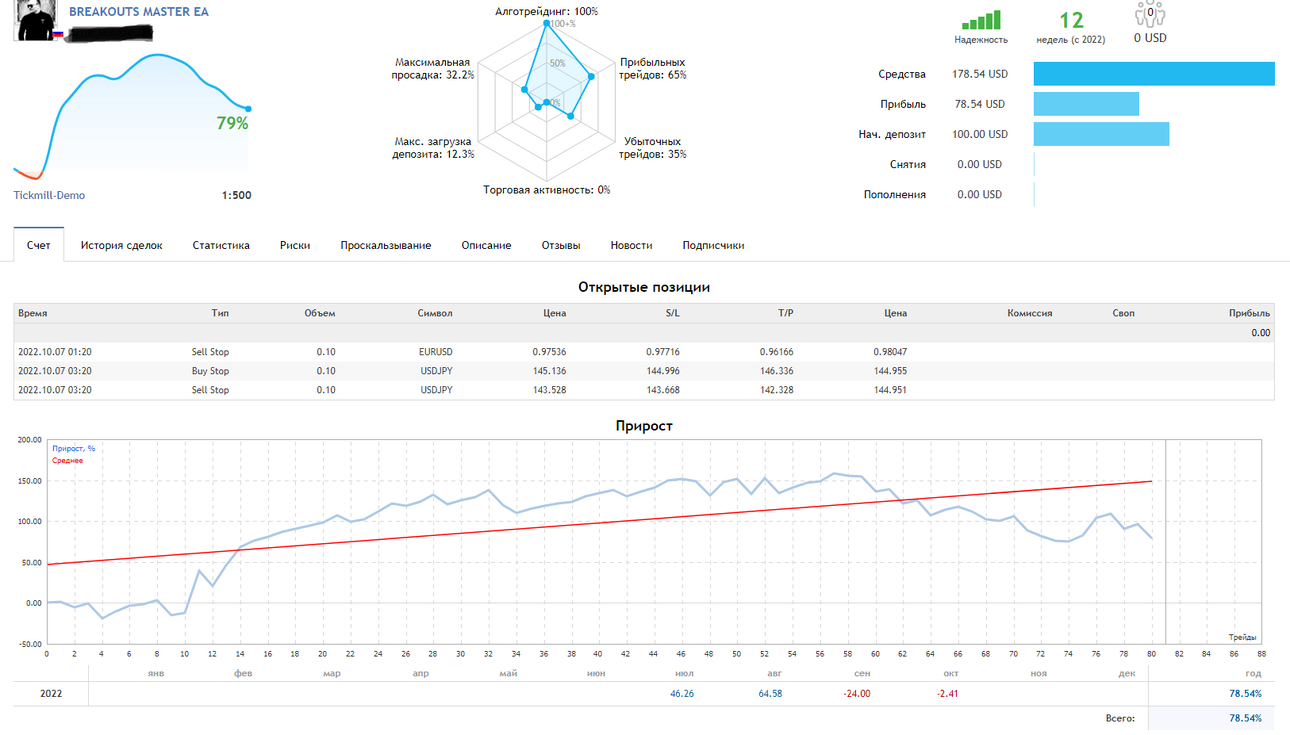
Task: Click the subscribers people icon
Action: [x=1150, y=14]
